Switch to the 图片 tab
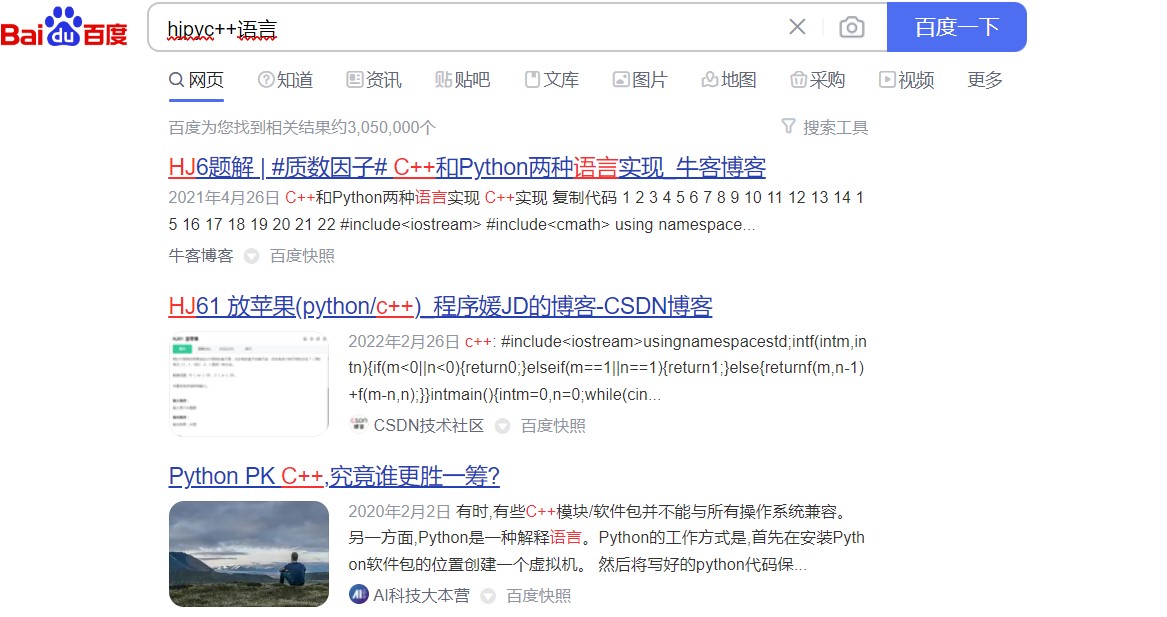 pos(640,80)
